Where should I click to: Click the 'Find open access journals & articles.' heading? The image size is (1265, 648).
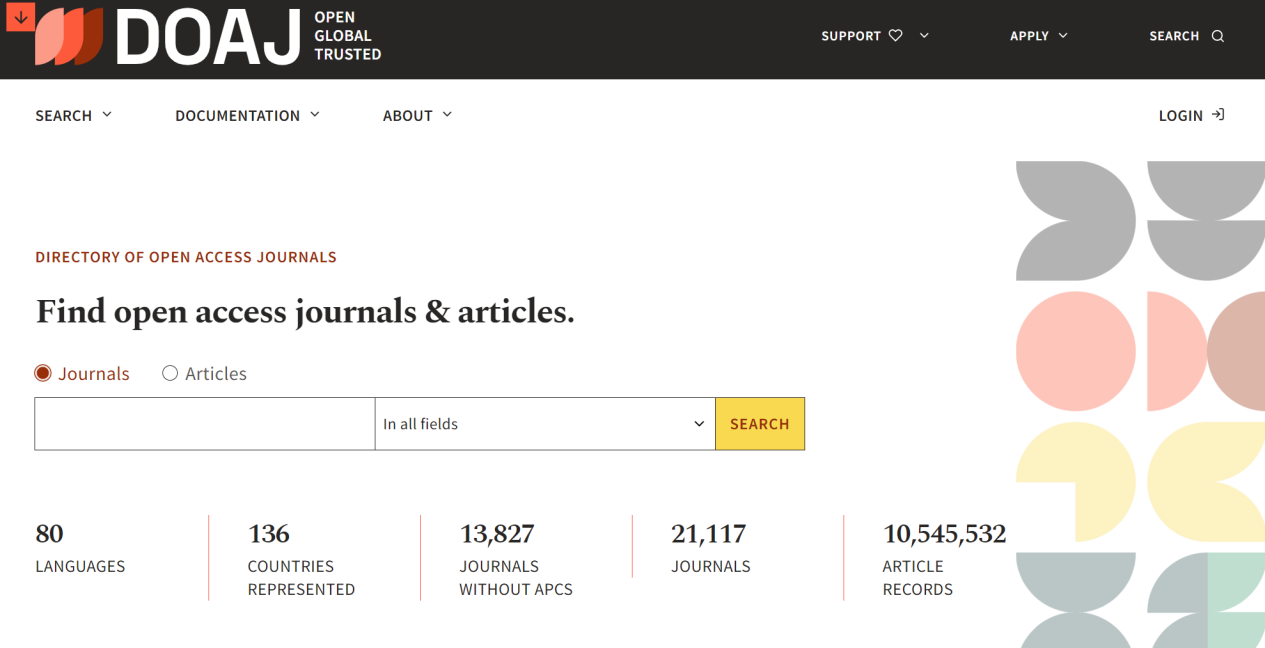tap(305, 312)
